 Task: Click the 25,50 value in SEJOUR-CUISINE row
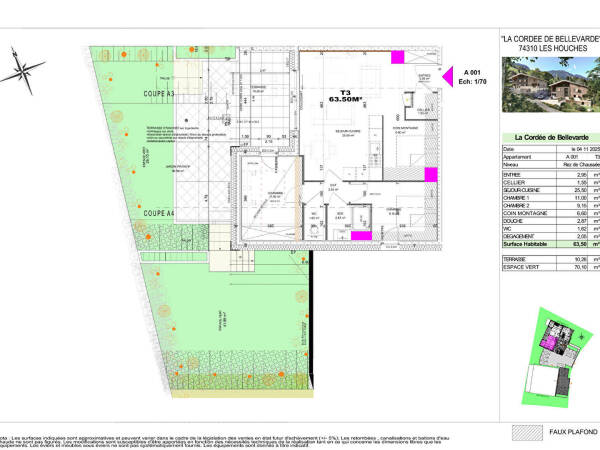point(580,190)
